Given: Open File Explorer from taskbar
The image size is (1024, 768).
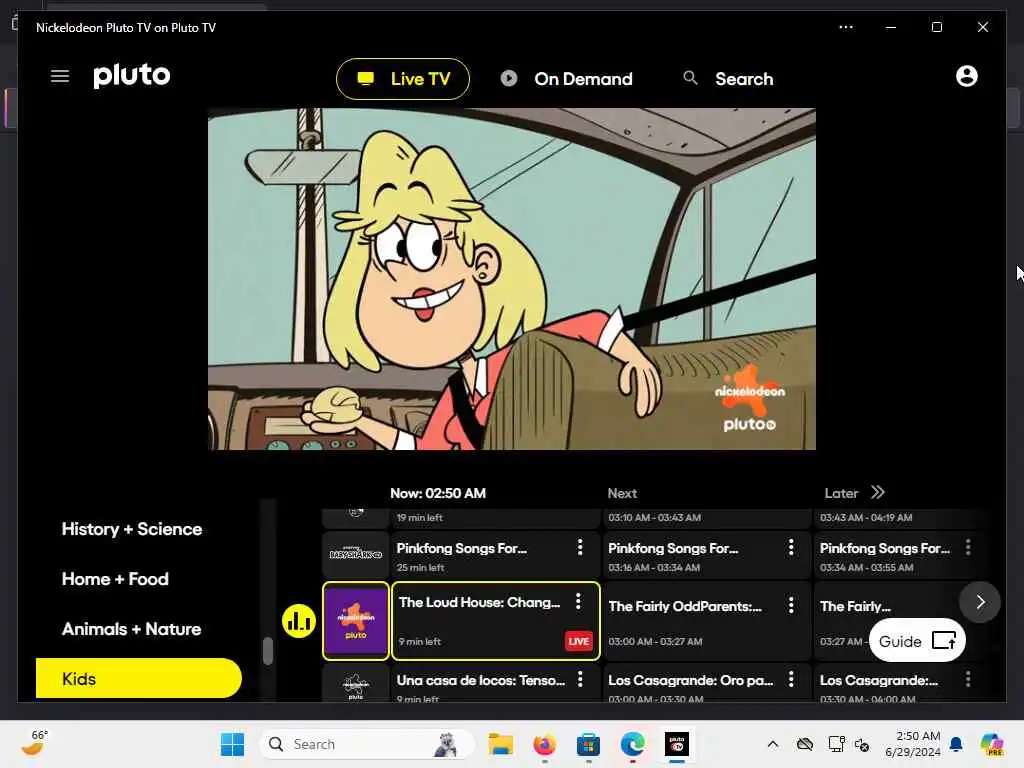Looking at the screenshot, I should (x=501, y=744).
